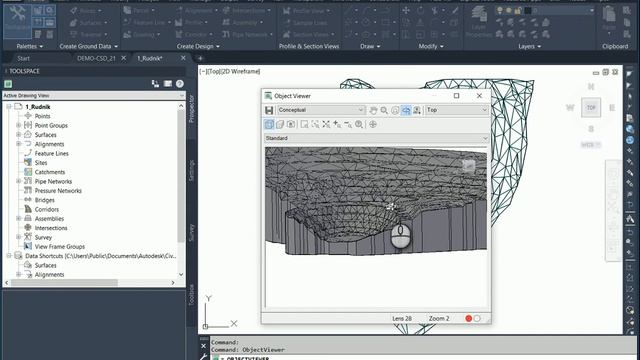Expand the Pipe Networks tree node
The image size is (640, 360).
(18, 181)
